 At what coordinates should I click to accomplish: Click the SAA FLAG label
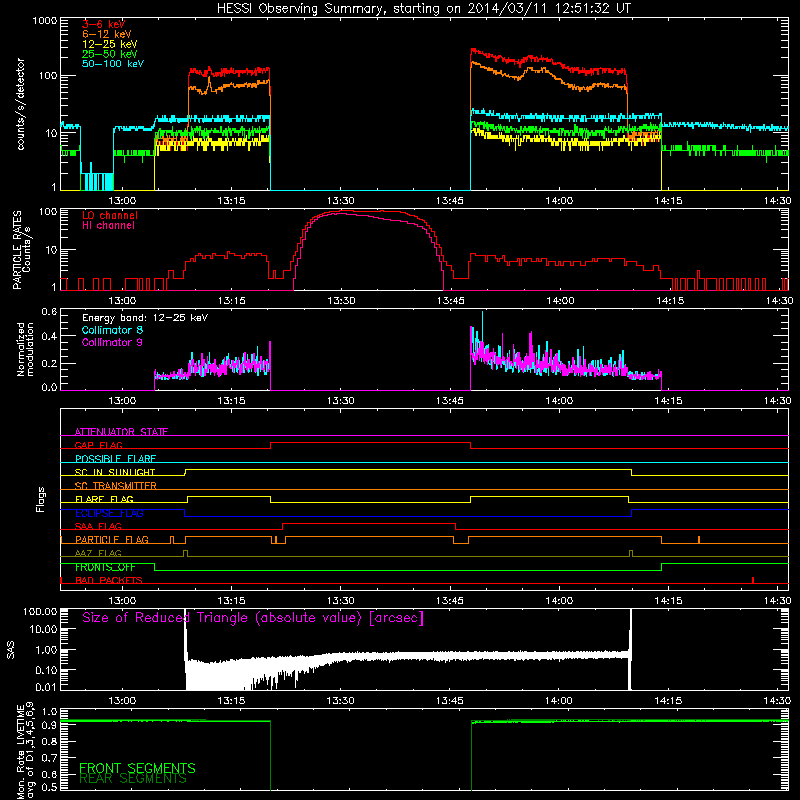click(x=98, y=526)
